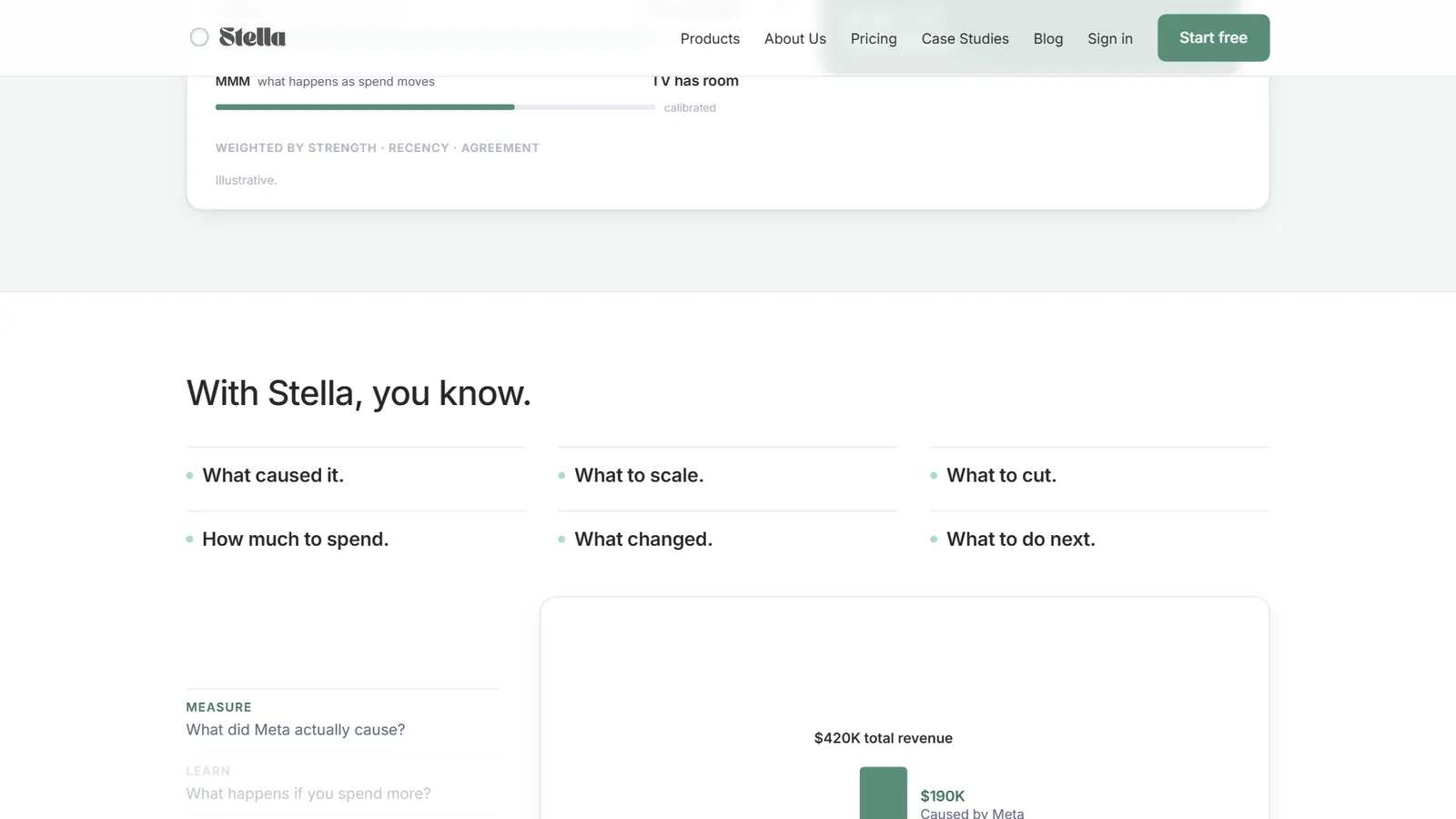Click the "calibrated" label

point(690,107)
